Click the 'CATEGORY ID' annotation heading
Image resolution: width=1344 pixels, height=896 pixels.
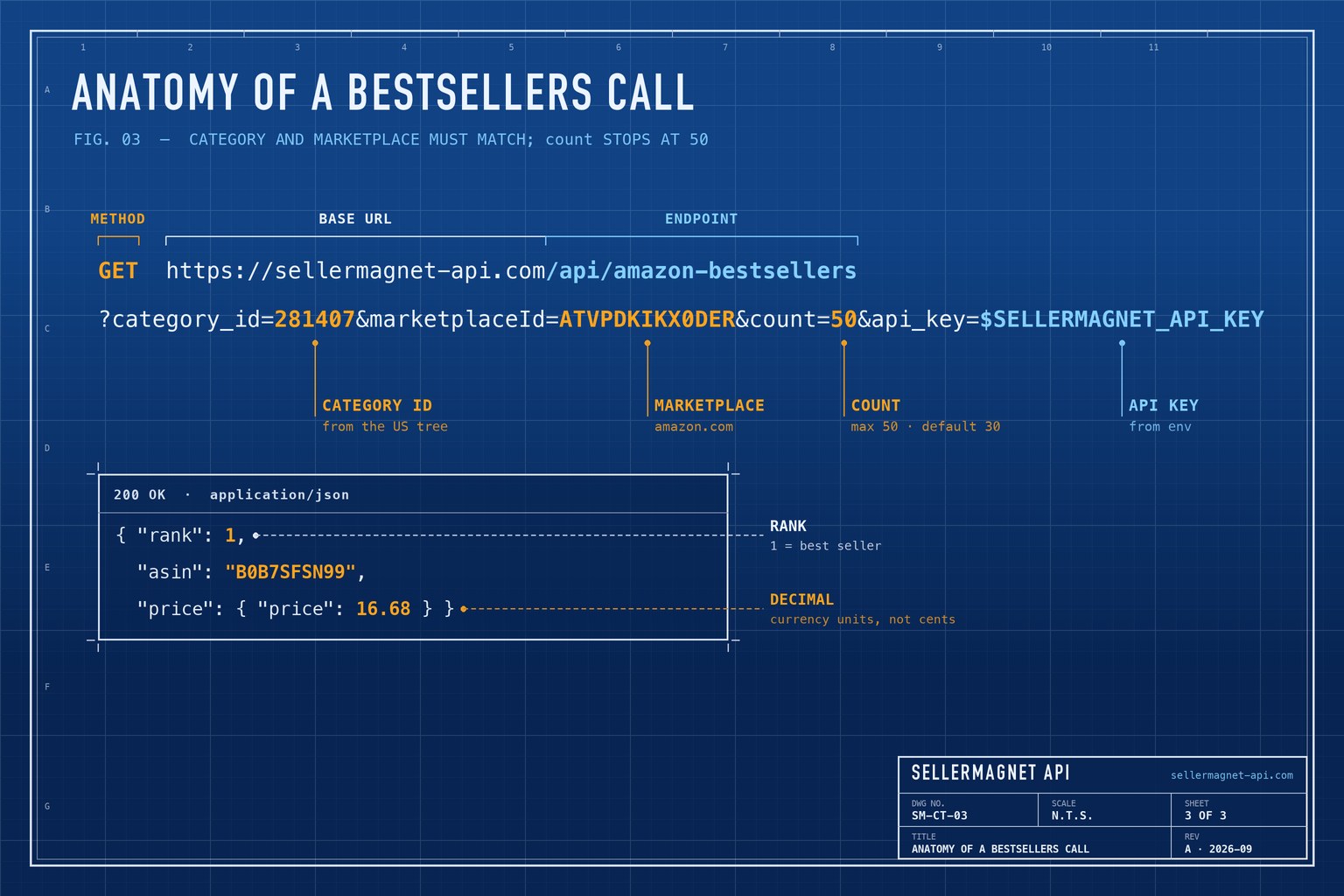point(377,405)
